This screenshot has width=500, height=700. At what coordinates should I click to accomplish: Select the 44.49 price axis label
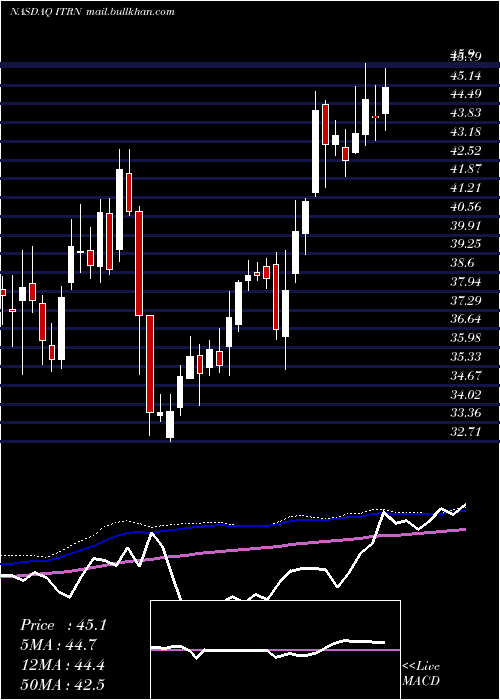point(466,94)
